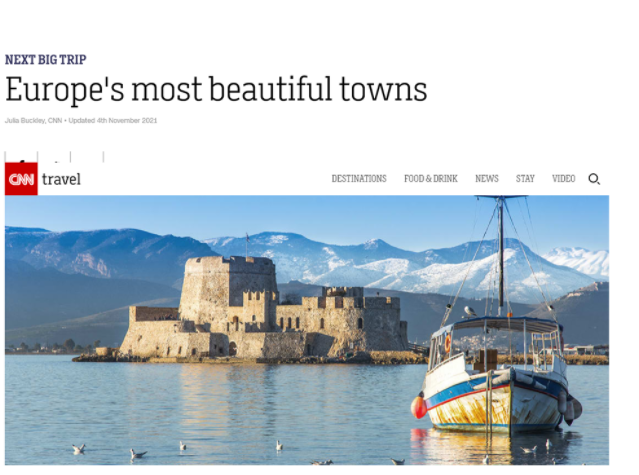
Task: Open the Food & Drink section
Action: point(431,178)
